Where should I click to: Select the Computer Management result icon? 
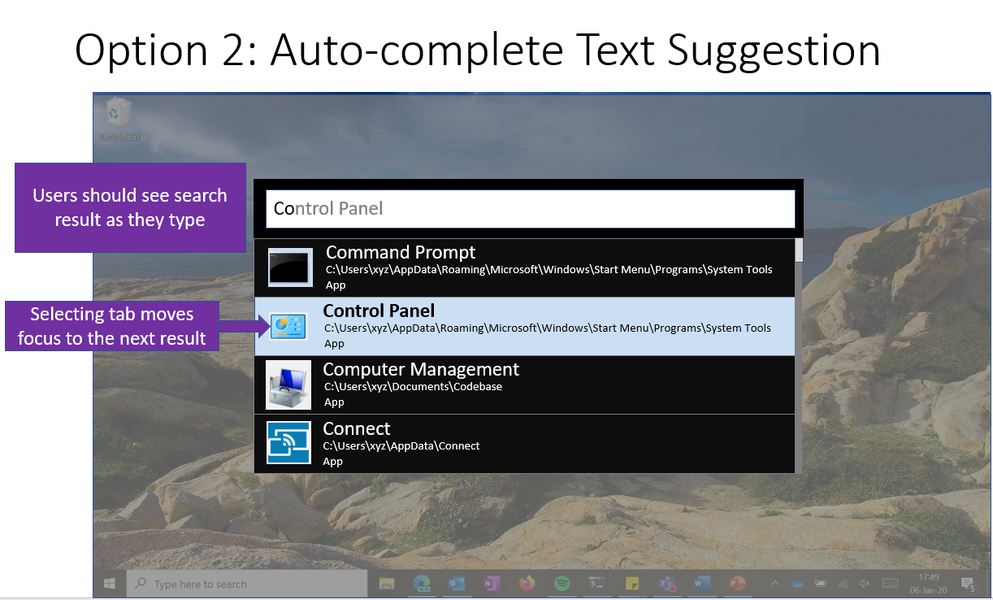(288, 385)
